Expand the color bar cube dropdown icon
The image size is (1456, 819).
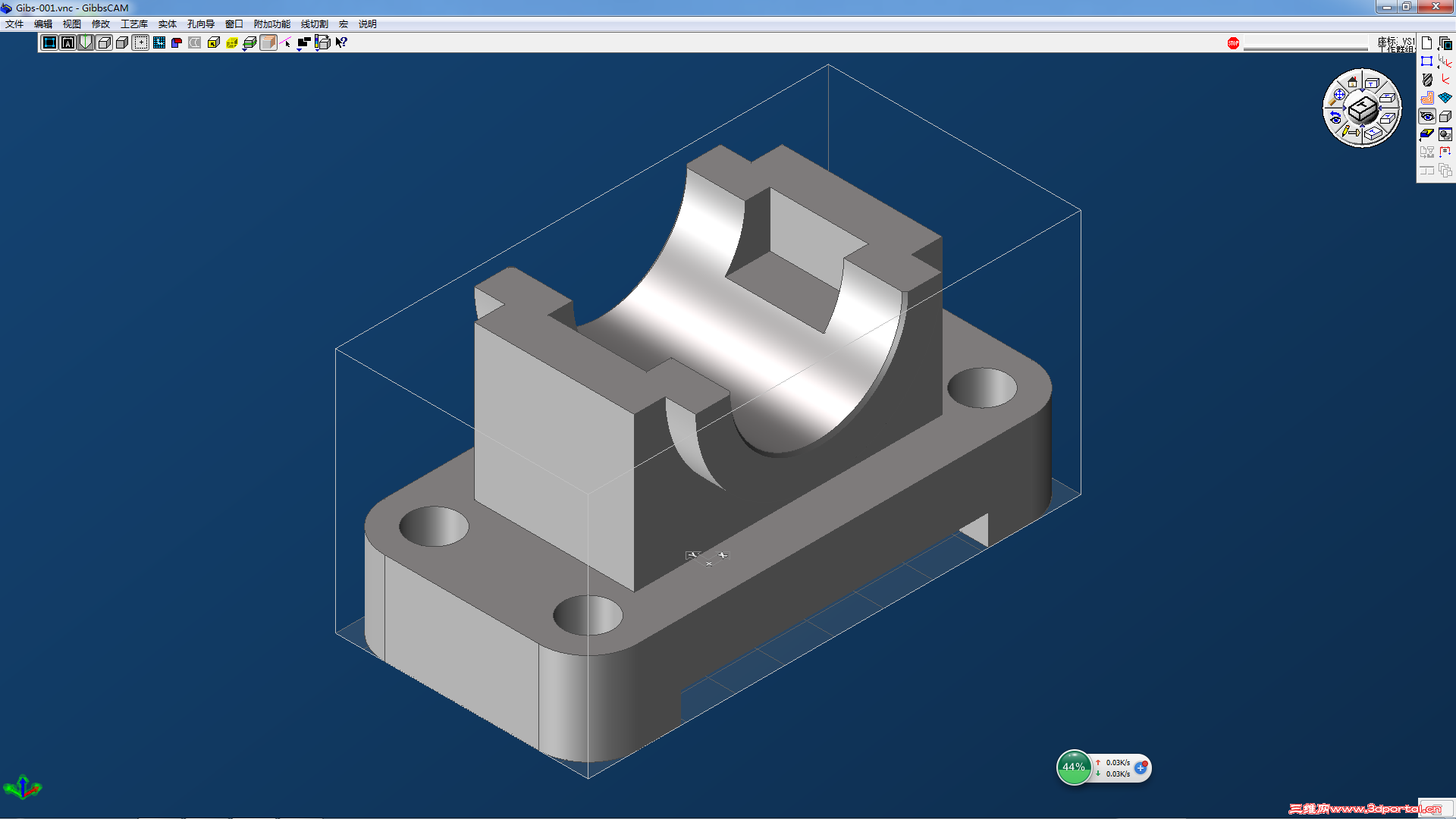pyautogui.click(x=322, y=42)
